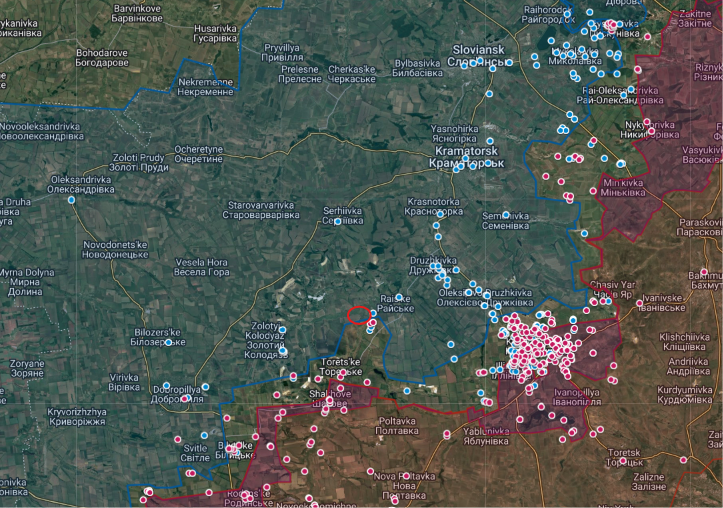Click blue marker on Krasnotorka label
Image resolution: width=723 pixels, height=508 pixels.
[440, 213]
